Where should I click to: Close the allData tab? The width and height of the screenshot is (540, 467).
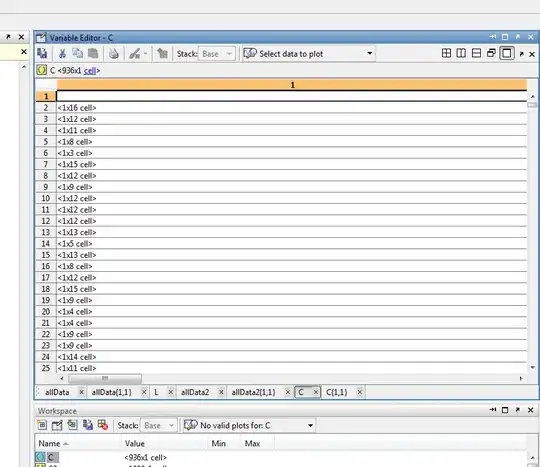[x=81, y=392]
